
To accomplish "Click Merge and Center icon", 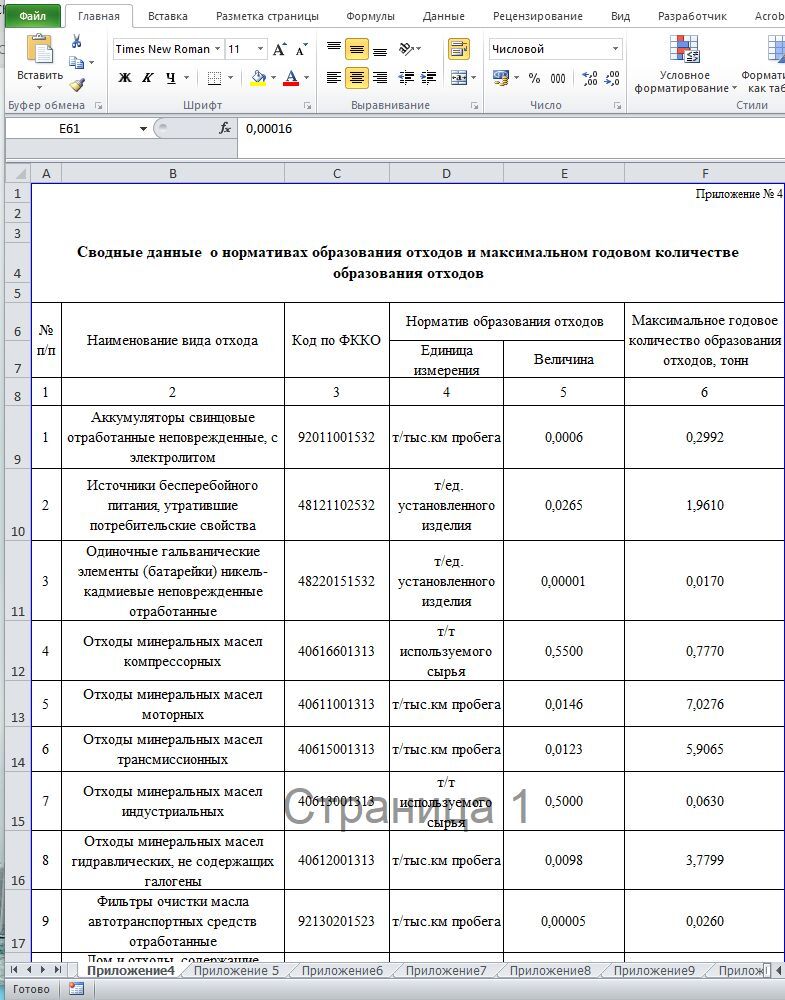I will [459, 78].
